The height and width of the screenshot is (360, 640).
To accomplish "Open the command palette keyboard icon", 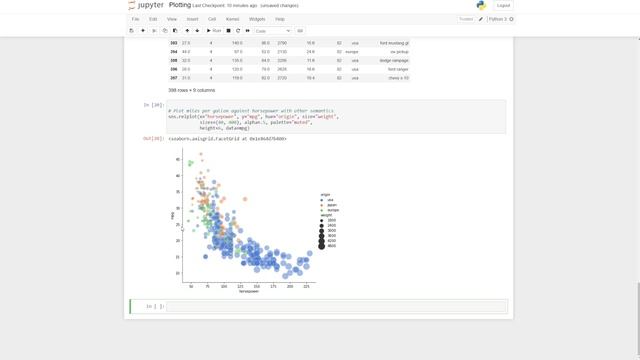I will point(300,31).
